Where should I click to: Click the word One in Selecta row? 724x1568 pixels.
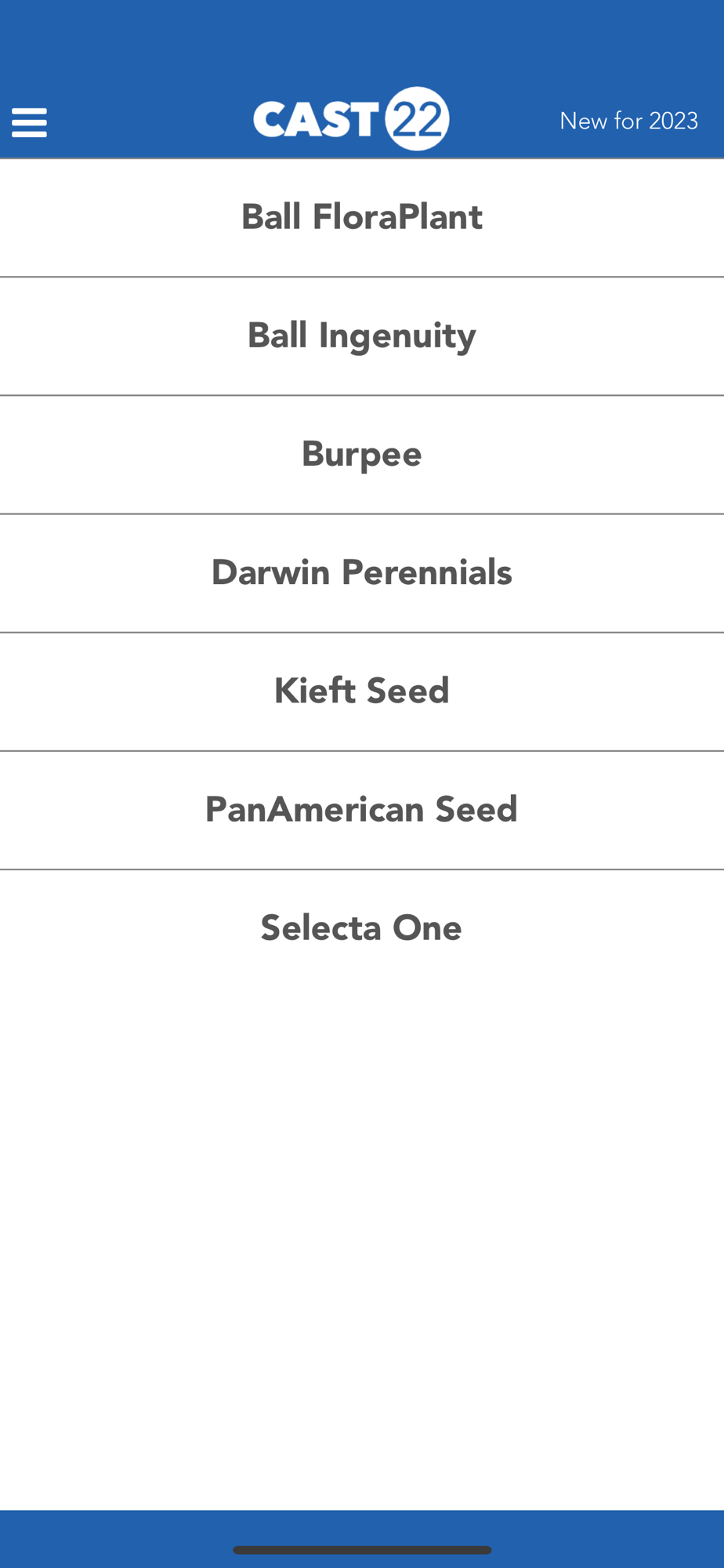(427, 928)
